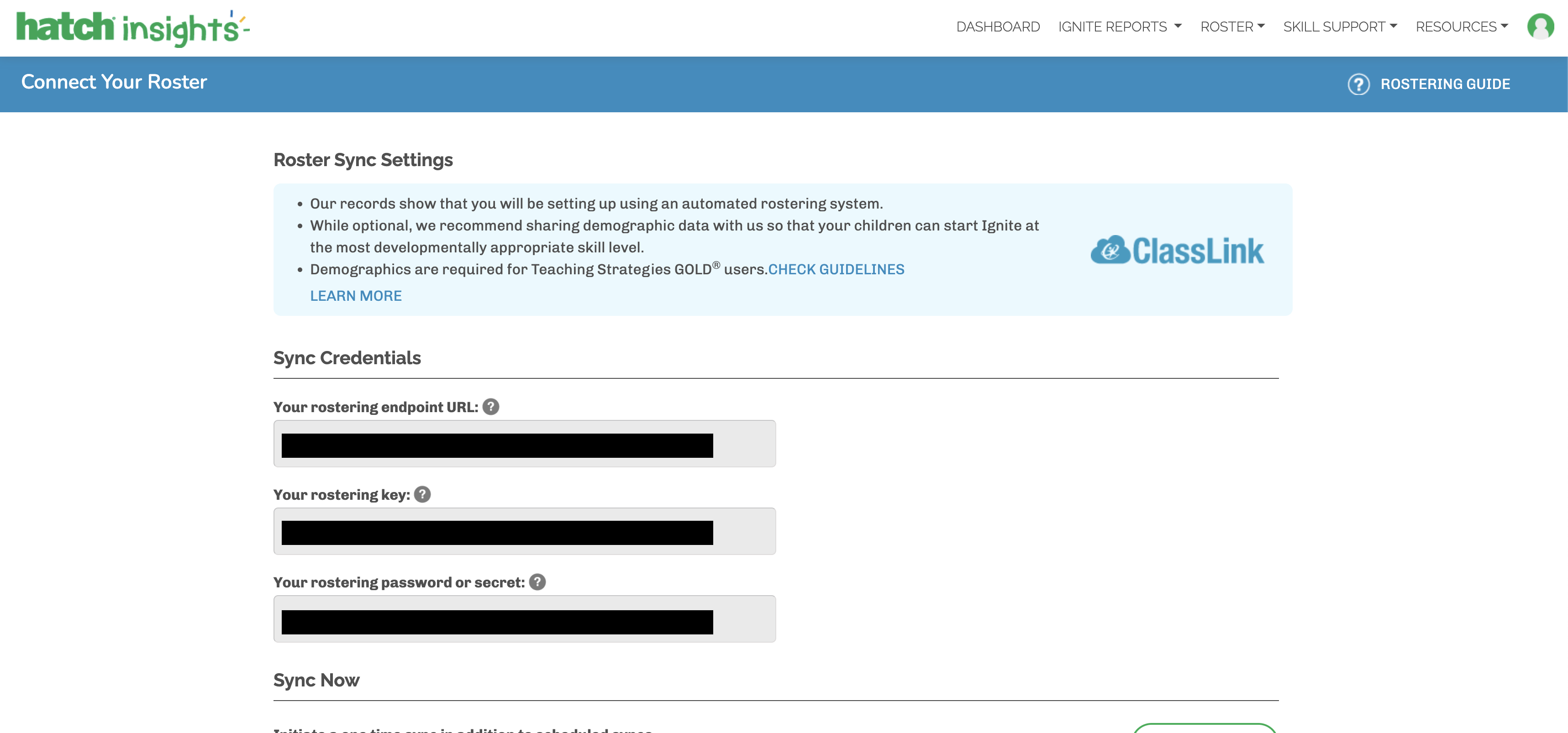Click the Hatch Insights logo

132,27
